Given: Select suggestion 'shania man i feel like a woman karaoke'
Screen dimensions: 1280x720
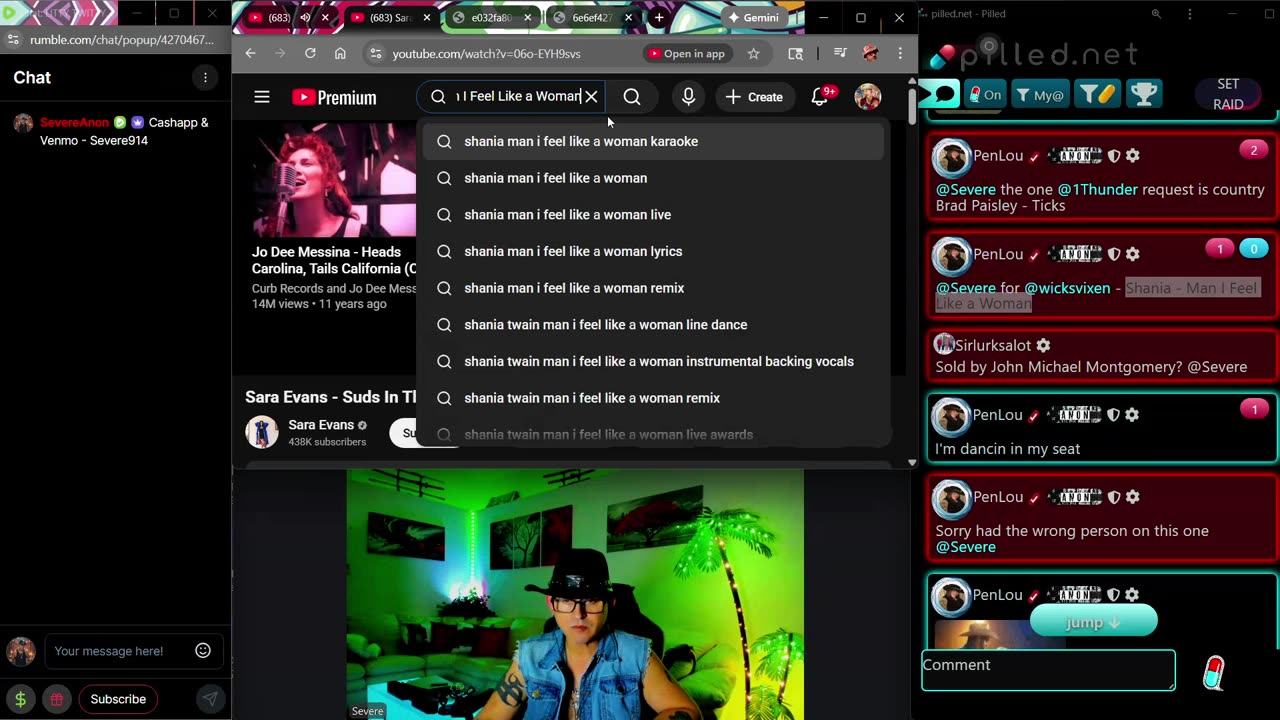Looking at the screenshot, I should (654, 141).
